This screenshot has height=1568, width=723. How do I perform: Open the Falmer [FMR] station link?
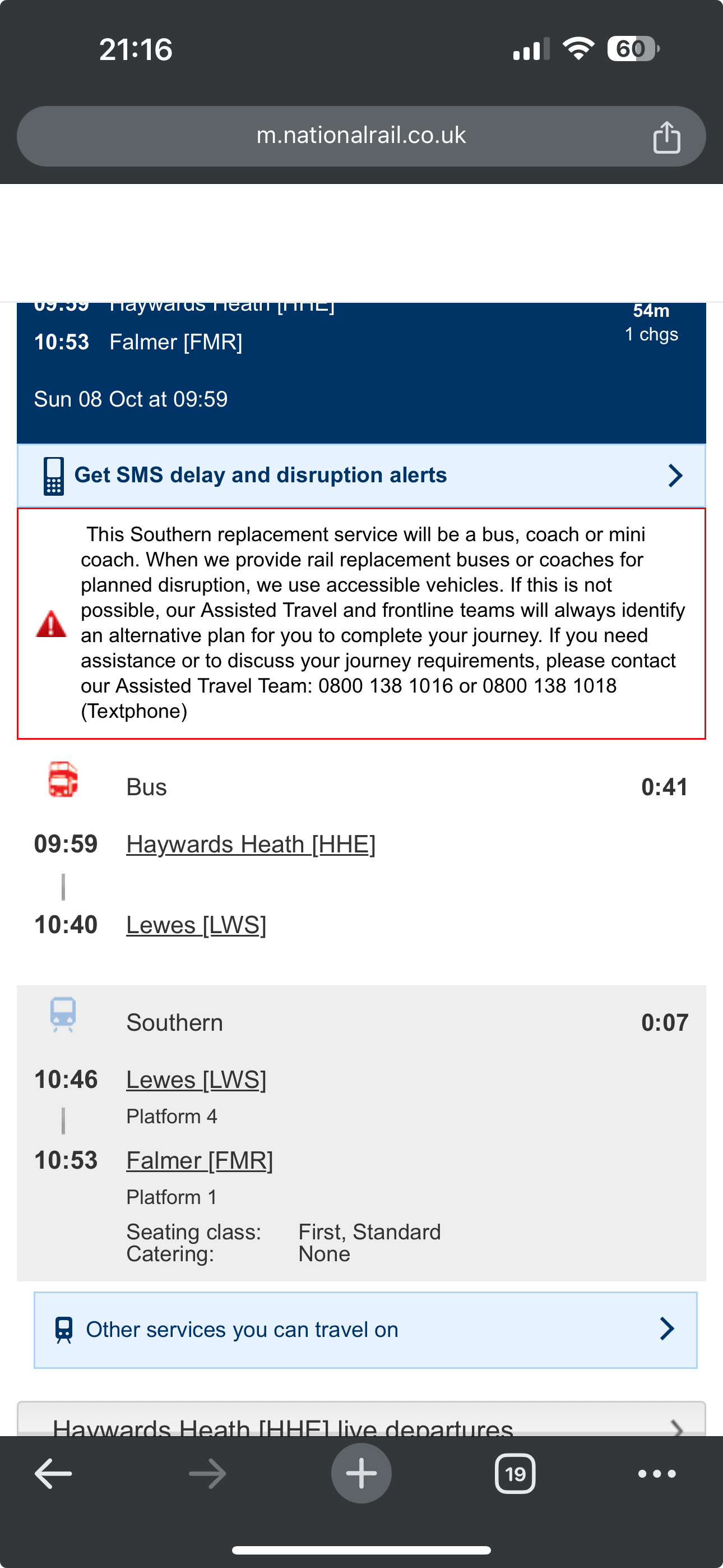click(x=200, y=1161)
